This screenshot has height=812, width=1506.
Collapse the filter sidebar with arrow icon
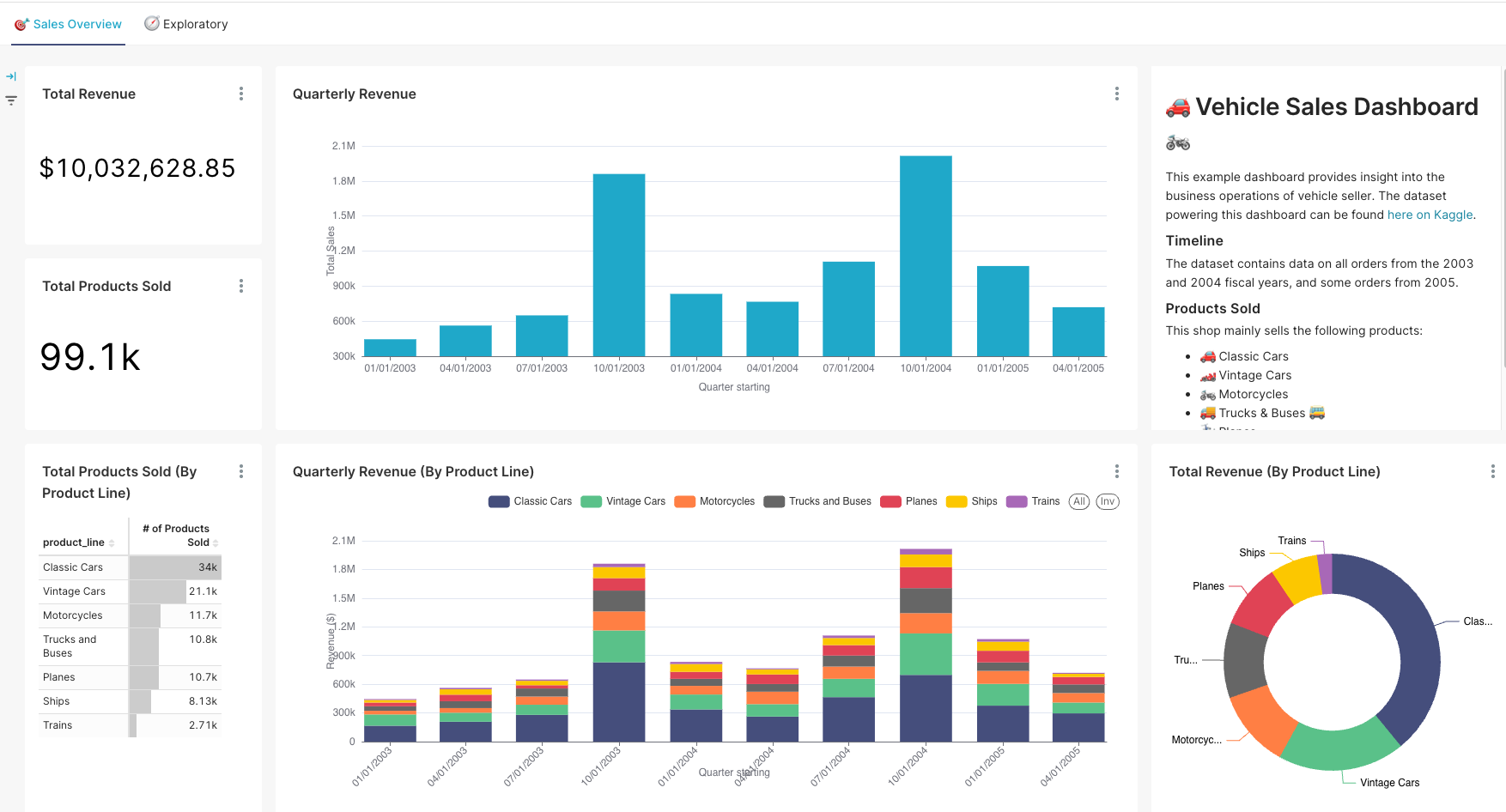(x=11, y=76)
